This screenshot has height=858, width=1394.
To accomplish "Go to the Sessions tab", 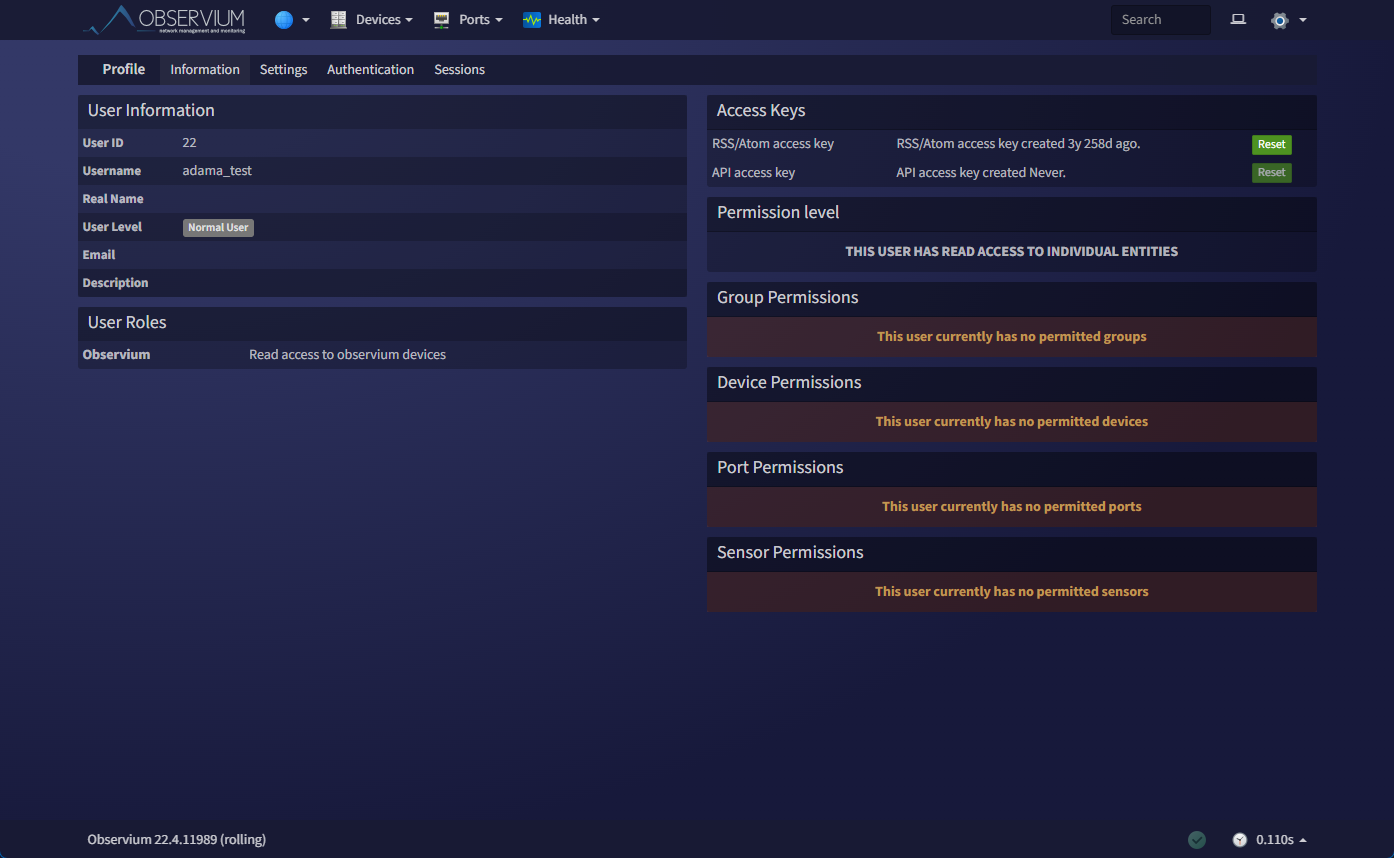I will [x=459, y=70].
